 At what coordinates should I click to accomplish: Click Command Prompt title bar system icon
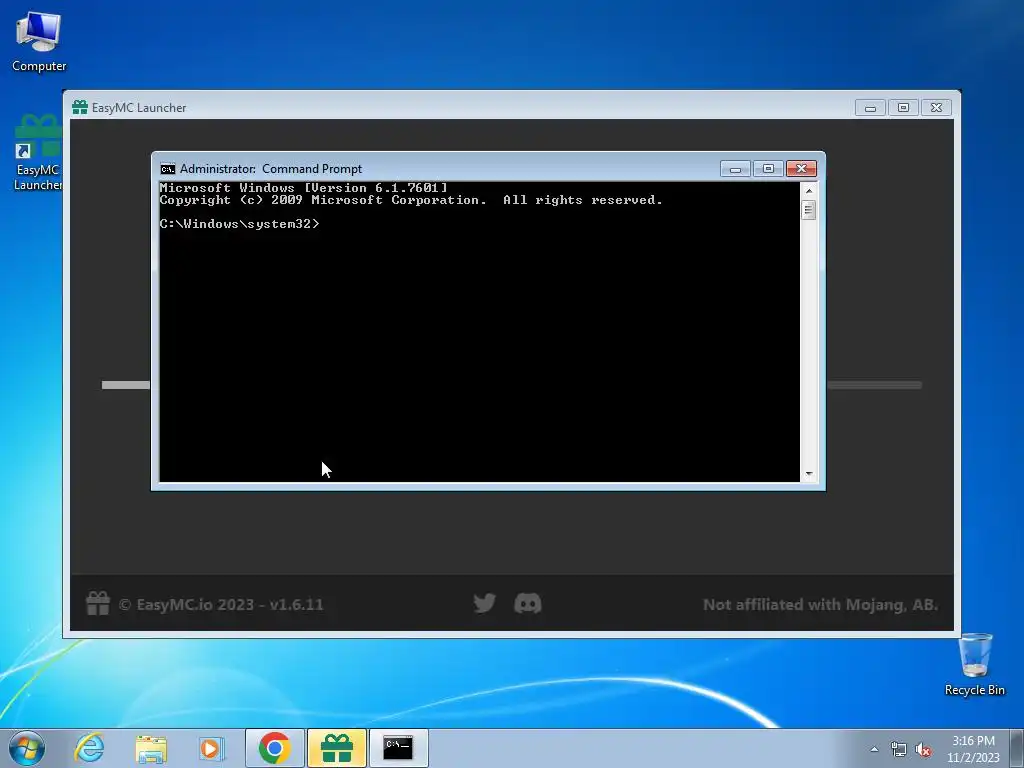[x=168, y=169]
